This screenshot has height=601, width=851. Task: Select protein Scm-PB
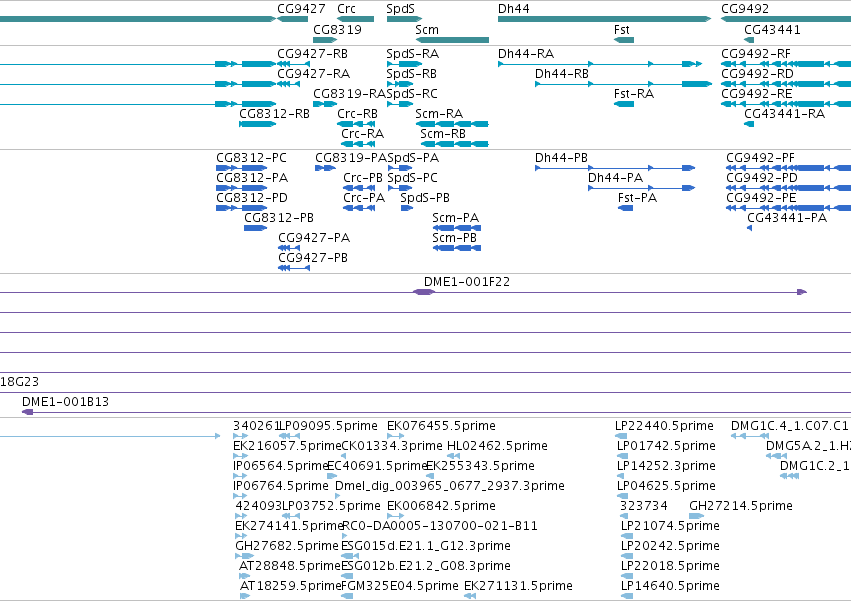coord(456,248)
